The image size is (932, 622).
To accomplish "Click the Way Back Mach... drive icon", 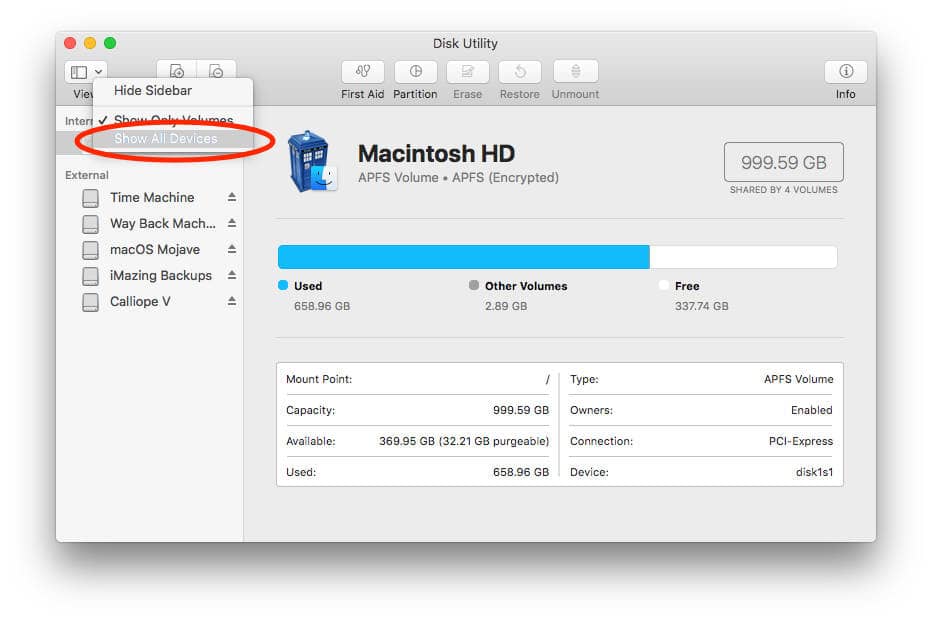I will [x=90, y=224].
